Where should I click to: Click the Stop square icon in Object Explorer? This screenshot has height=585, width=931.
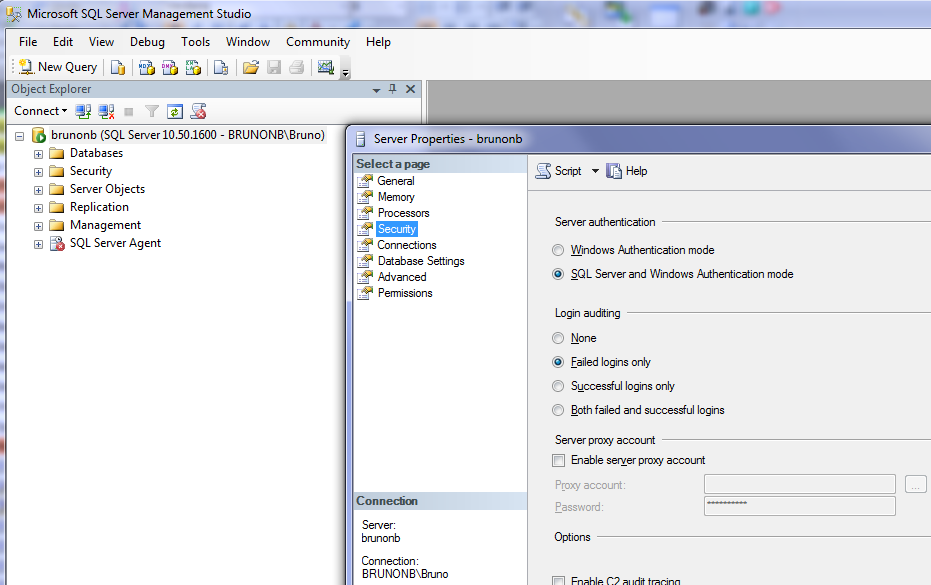tap(129, 111)
